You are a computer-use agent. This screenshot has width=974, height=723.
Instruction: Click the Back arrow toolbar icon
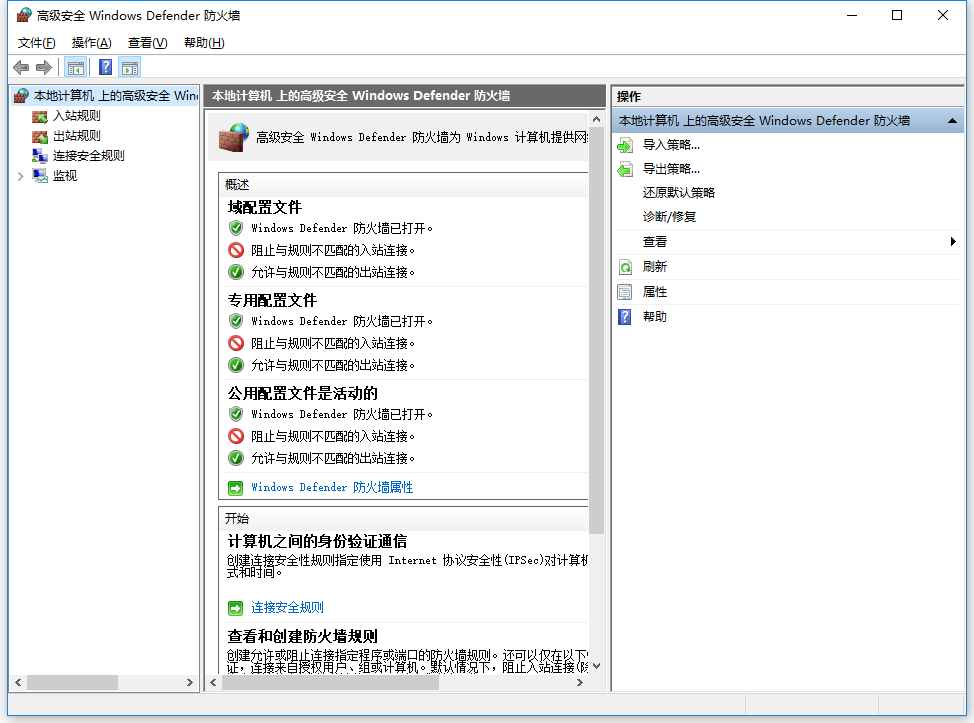pos(21,67)
